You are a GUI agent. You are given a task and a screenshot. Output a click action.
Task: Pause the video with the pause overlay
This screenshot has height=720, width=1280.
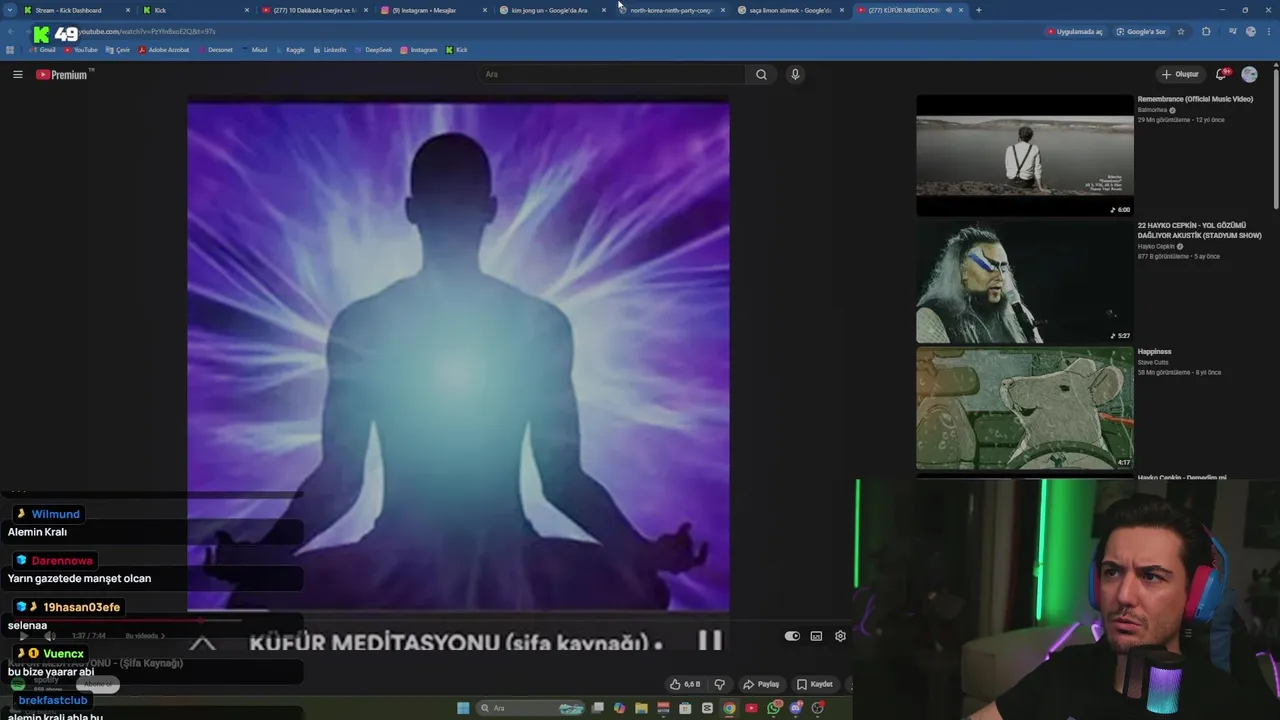click(x=709, y=640)
